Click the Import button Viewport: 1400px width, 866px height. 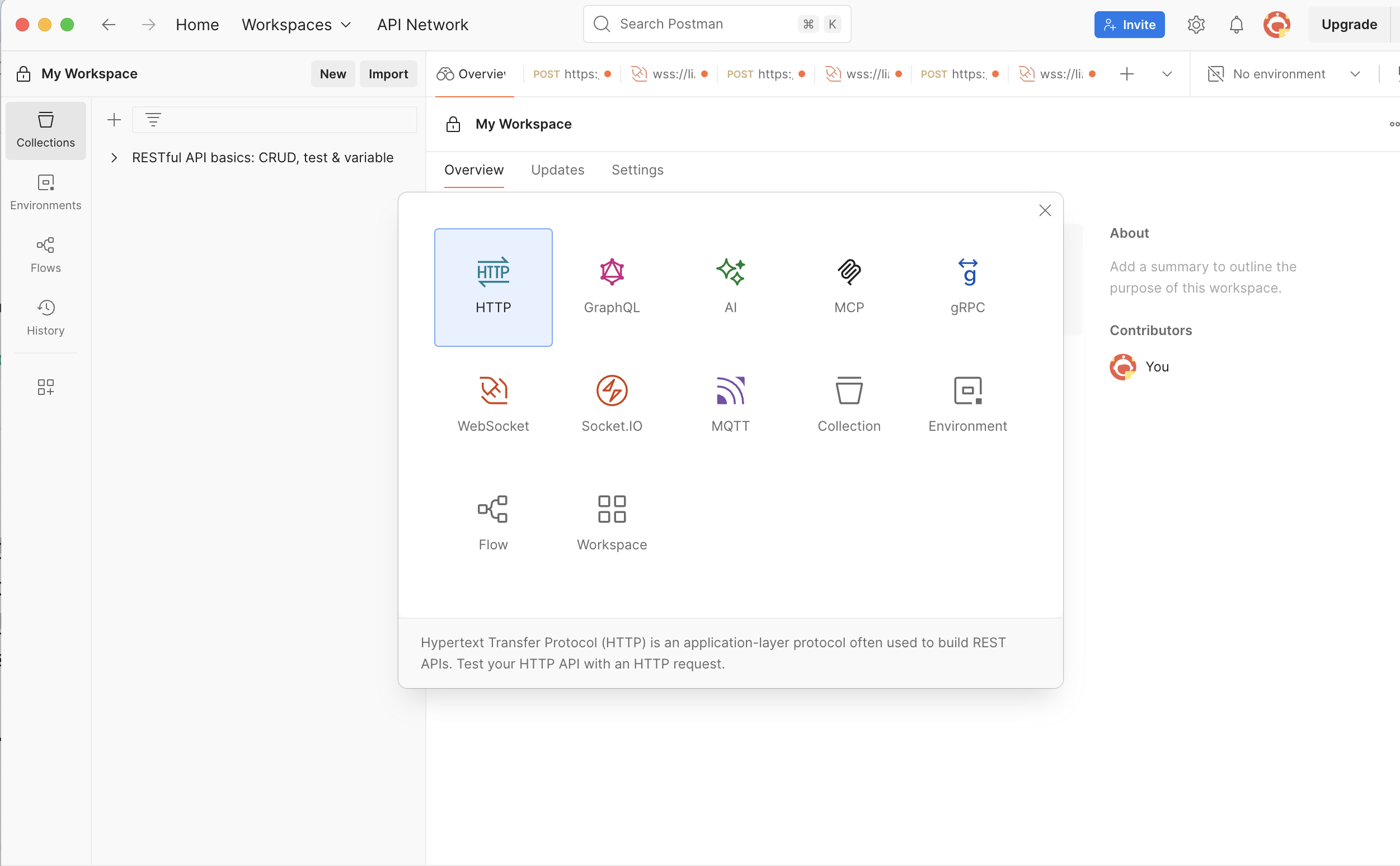388,74
